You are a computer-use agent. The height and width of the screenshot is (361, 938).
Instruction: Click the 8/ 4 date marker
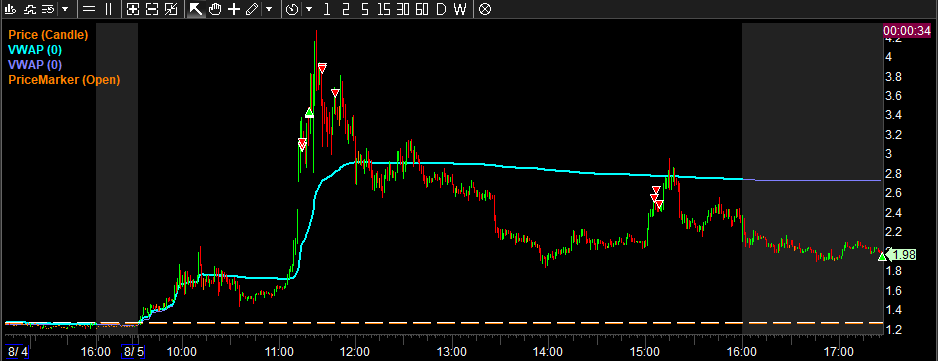coord(17,351)
